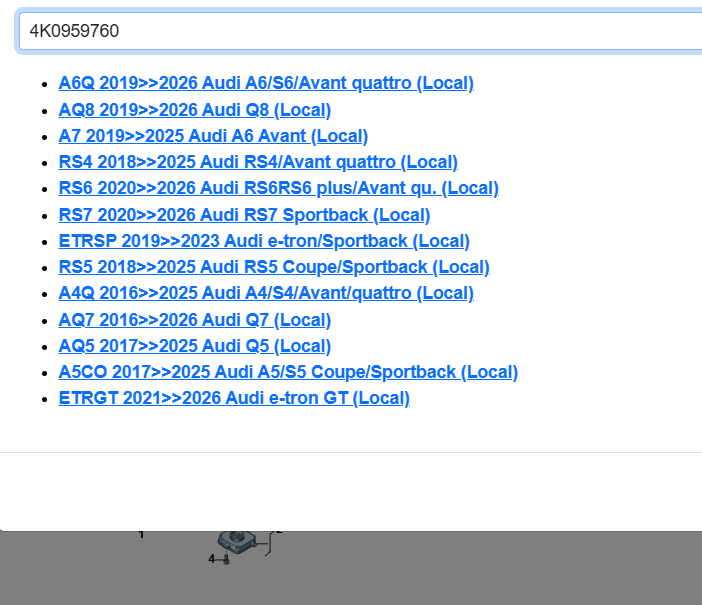The height and width of the screenshot is (605, 702).
Task: Select the ETRSP Audi e-tron/Sportback link
Action: pyautogui.click(x=264, y=241)
